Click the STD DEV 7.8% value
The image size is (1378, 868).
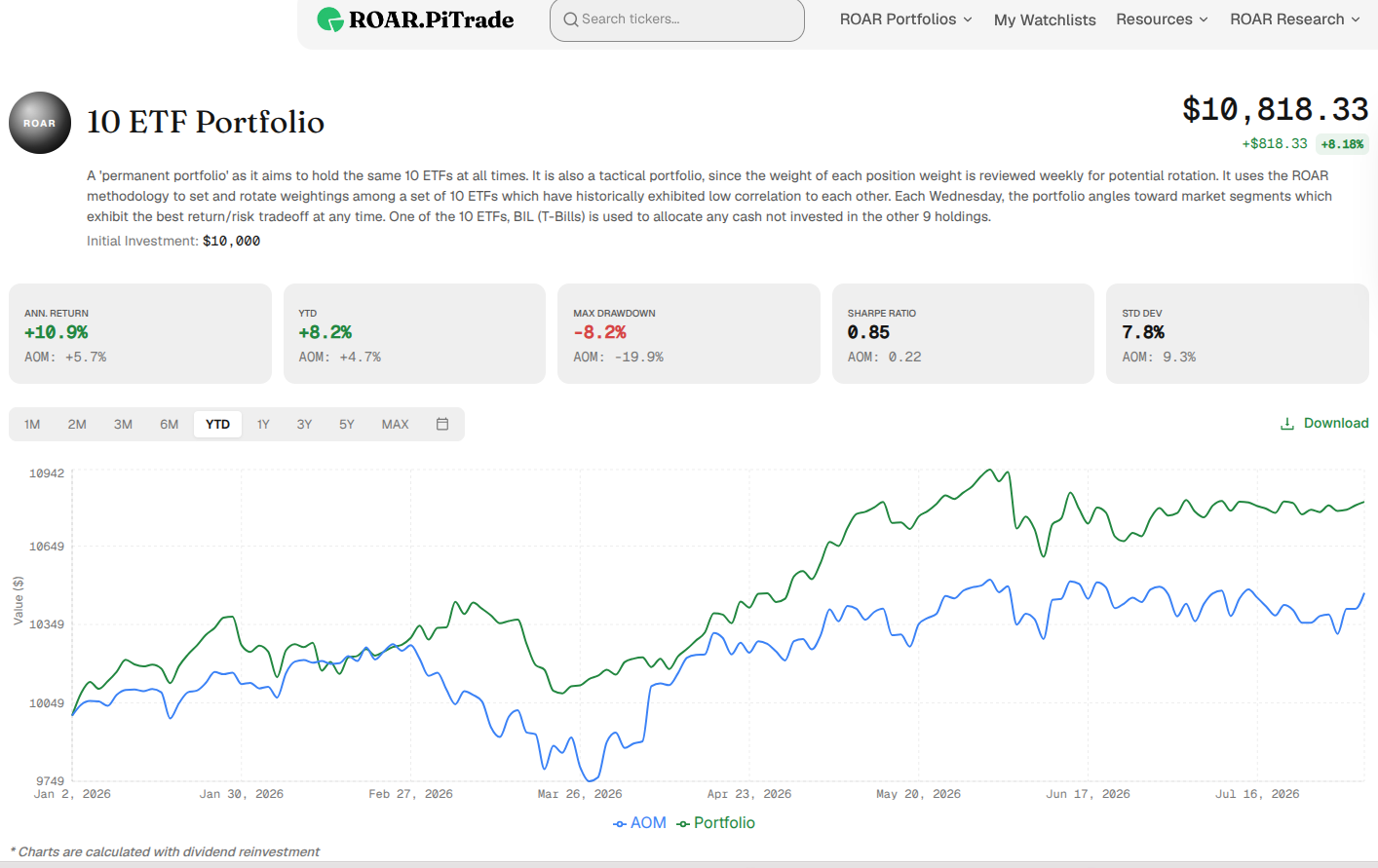coord(1143,332)
